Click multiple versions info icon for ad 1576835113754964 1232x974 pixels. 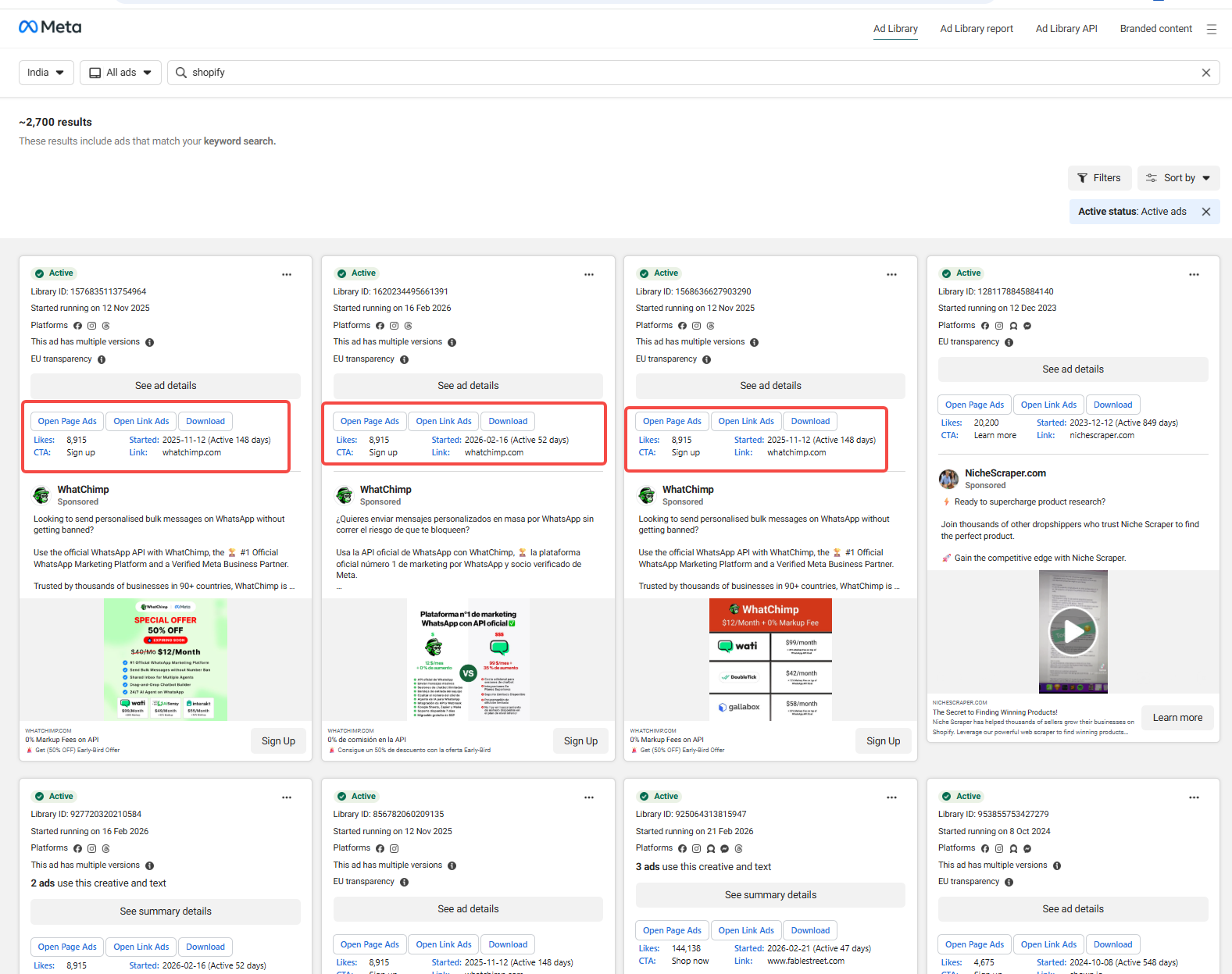[x=149, y=342]
